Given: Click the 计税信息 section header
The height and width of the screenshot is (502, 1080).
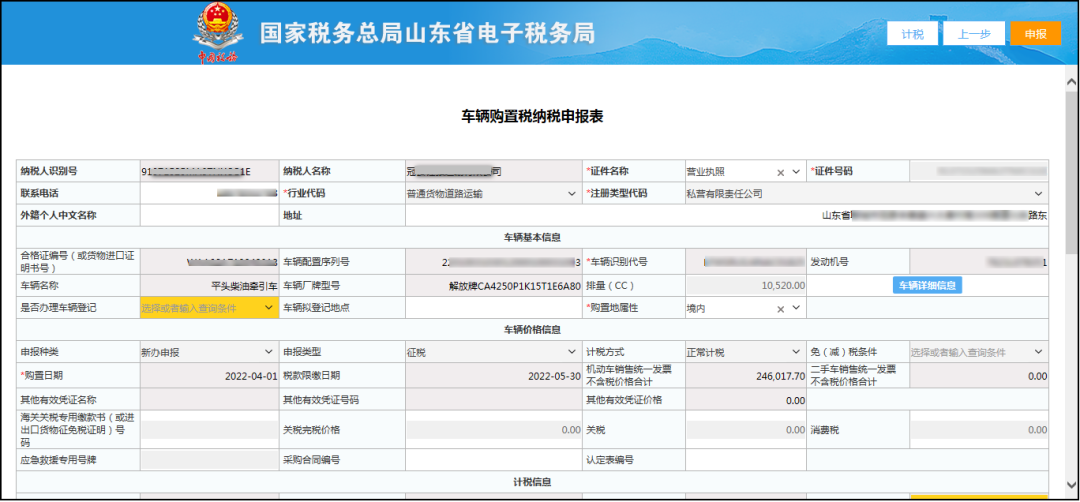Looking at the screenshot, I should click(x=532, y=483).
